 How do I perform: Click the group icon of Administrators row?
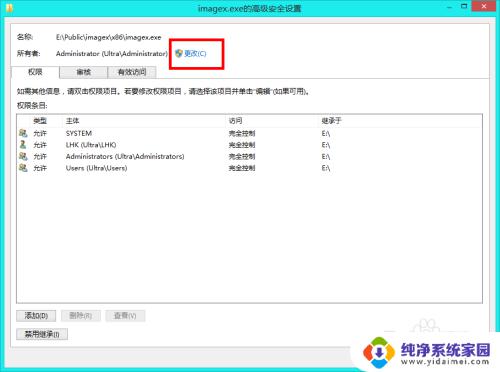(23, 156)
